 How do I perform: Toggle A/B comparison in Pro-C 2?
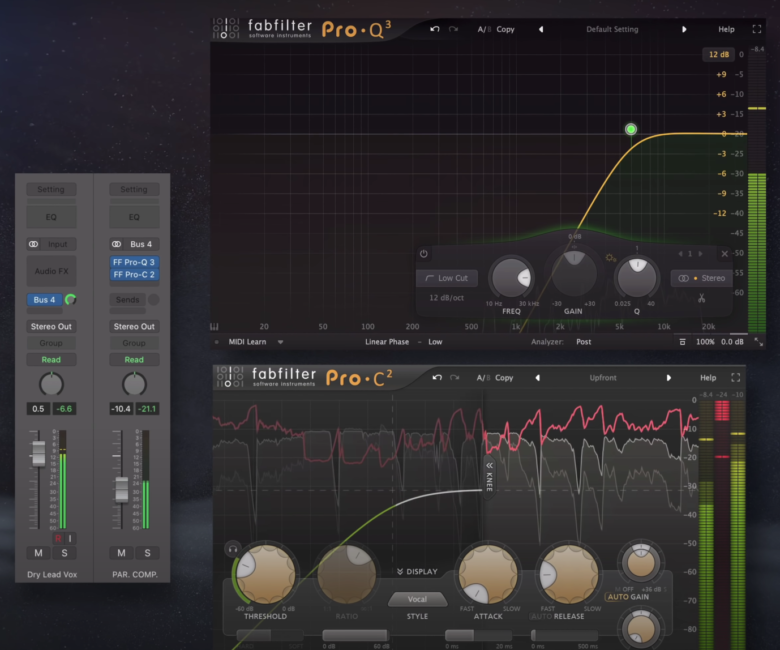point(484,378)
